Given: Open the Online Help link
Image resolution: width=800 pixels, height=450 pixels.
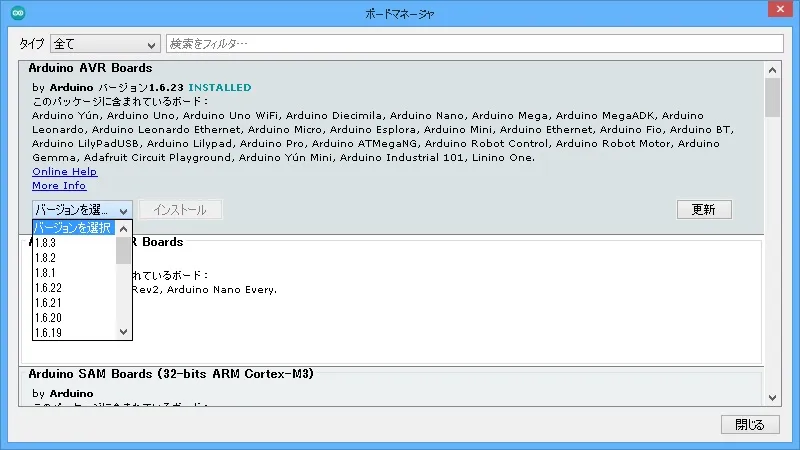Looking at the screenshot, I should (64, 172).
